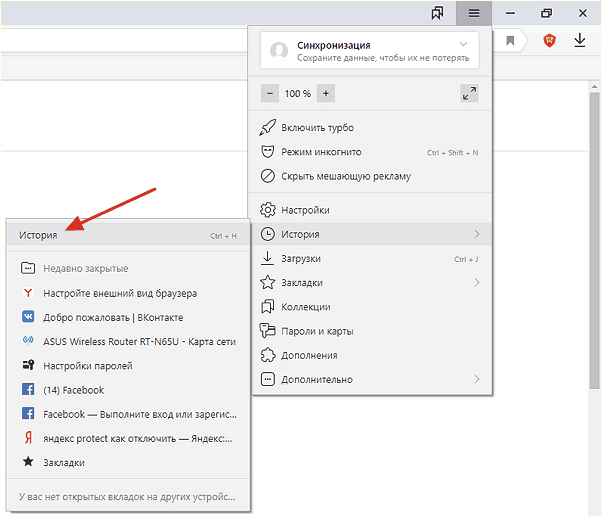
Task: Select Включить турбо menu item
Action: click(x=370, y=127)
